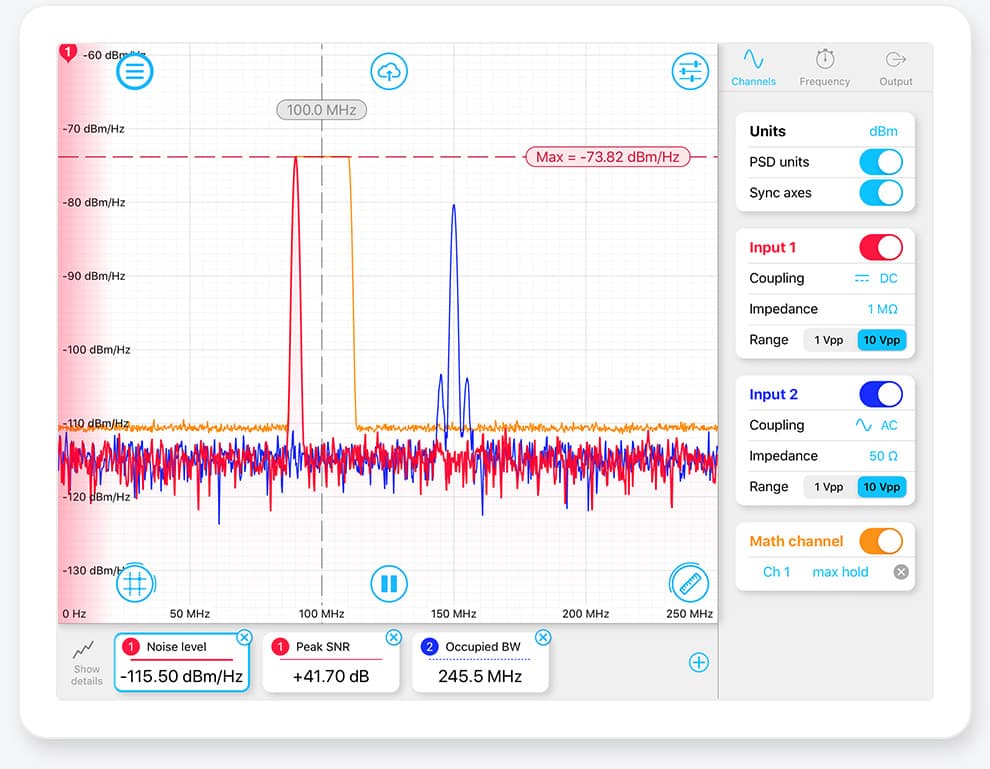The image size is (990, 769).
Task: Toggle the PSD units switch
Action: tap(881, 162)
